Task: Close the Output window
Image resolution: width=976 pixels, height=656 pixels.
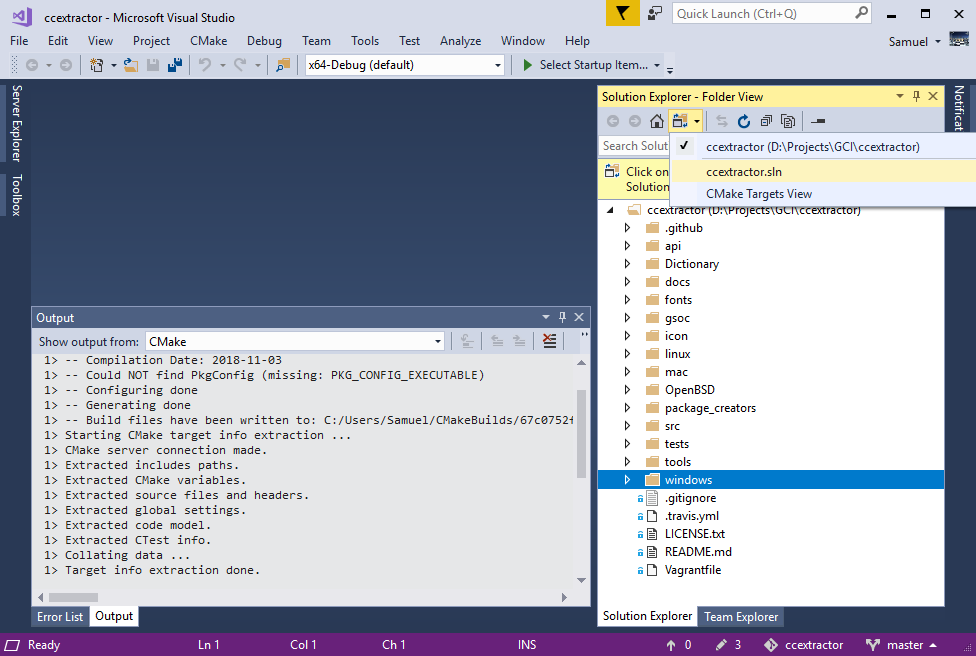Action: 579,317
